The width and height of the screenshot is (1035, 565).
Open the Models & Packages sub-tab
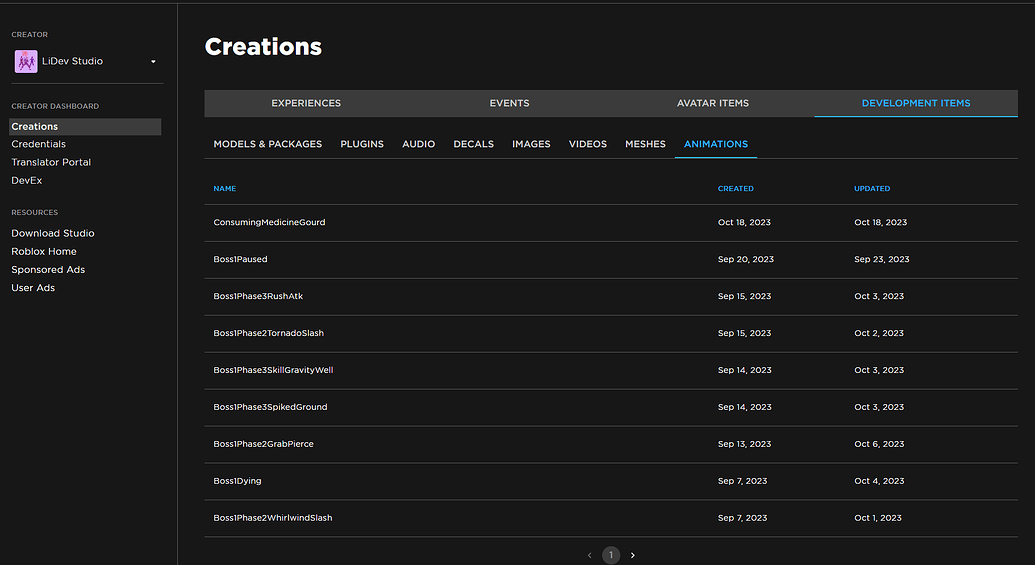pos(267,144)
